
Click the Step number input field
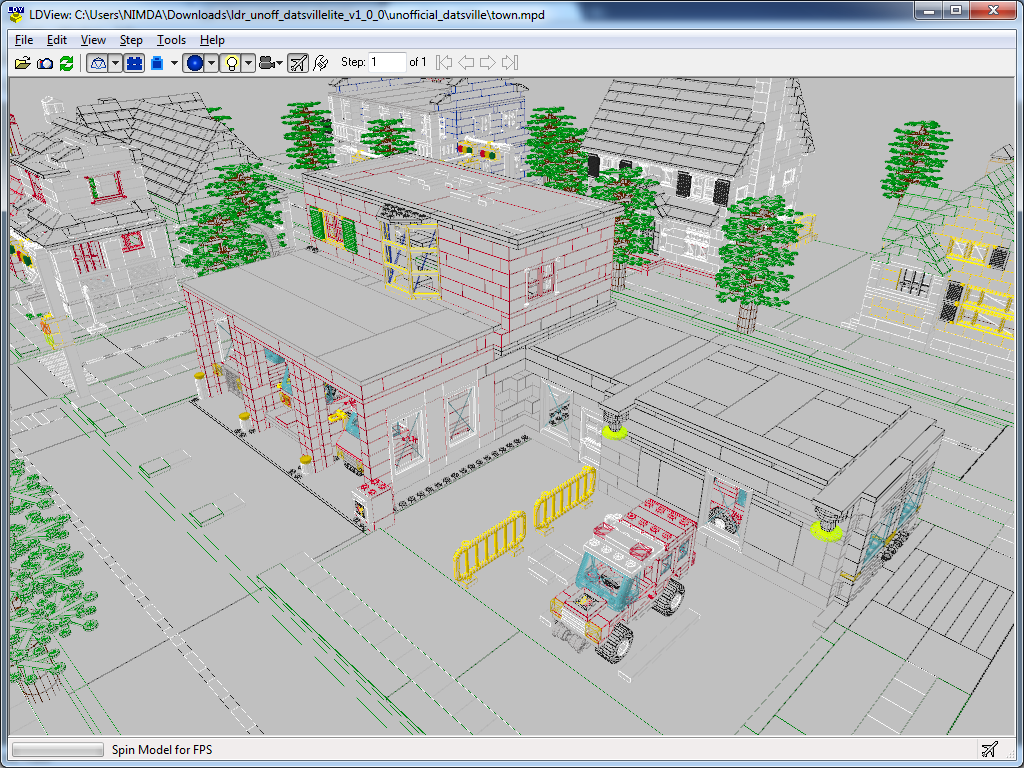click(x=387, y=62)
